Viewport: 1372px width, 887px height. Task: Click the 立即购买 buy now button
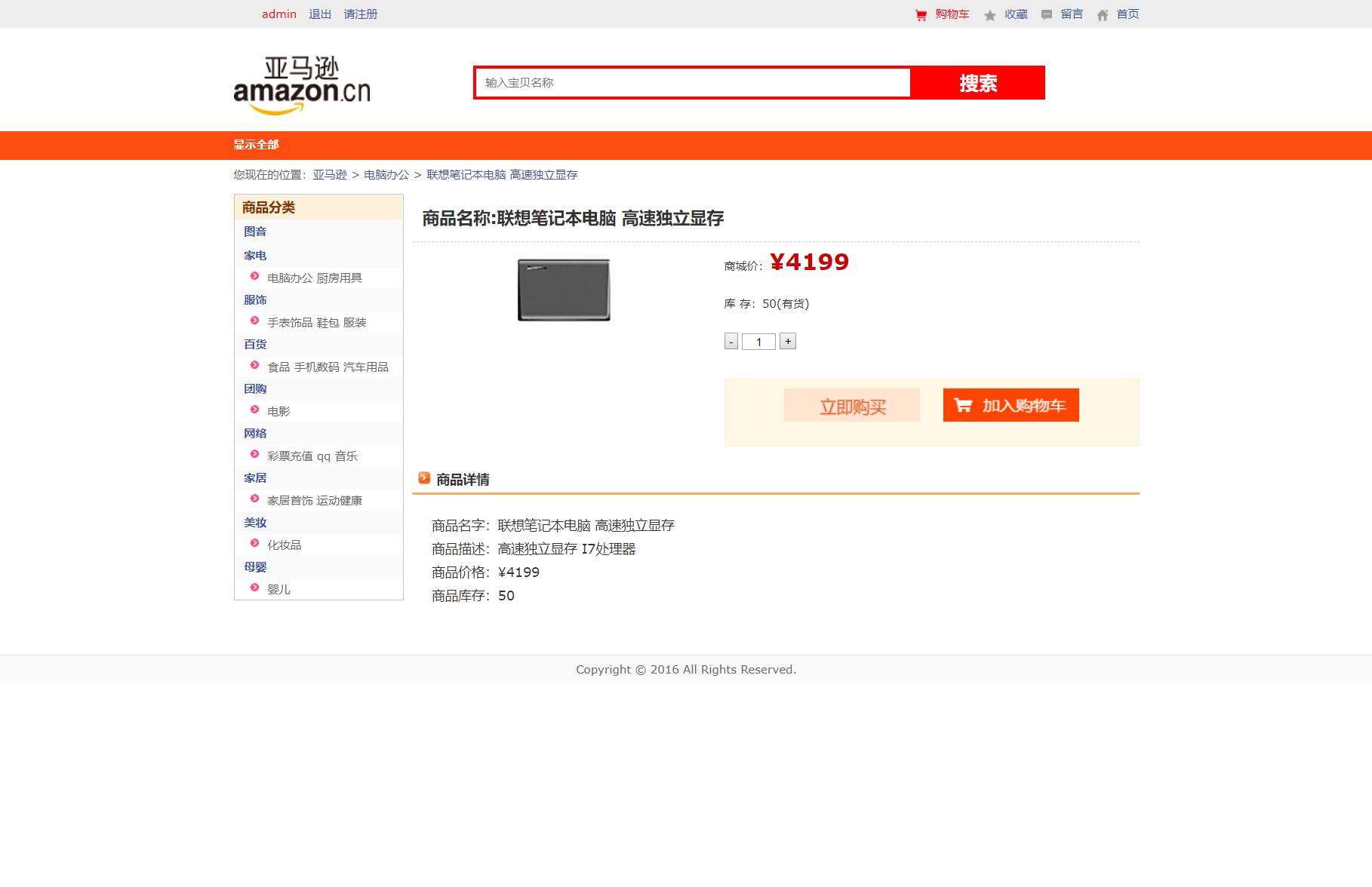click(x=852, y=406)
